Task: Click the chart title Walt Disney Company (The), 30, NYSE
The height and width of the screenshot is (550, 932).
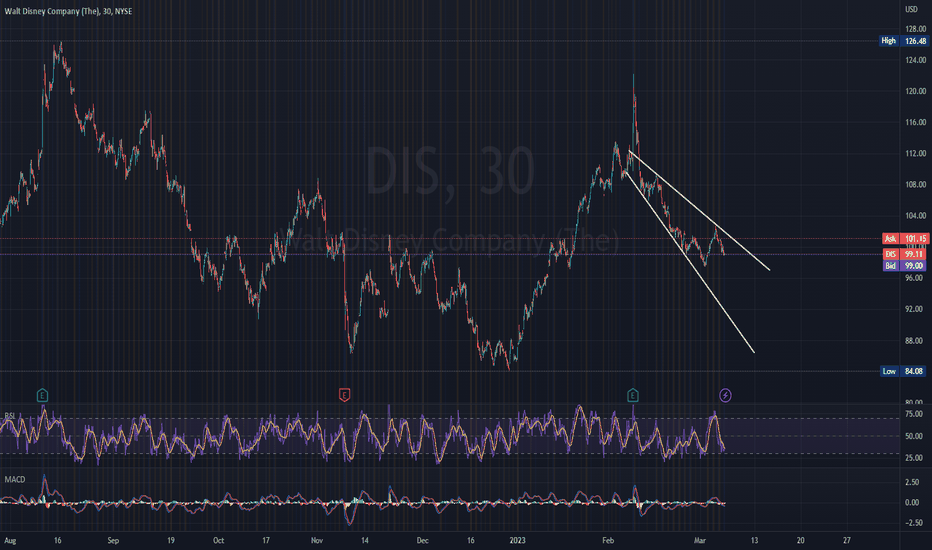Action: click(68, 11)
